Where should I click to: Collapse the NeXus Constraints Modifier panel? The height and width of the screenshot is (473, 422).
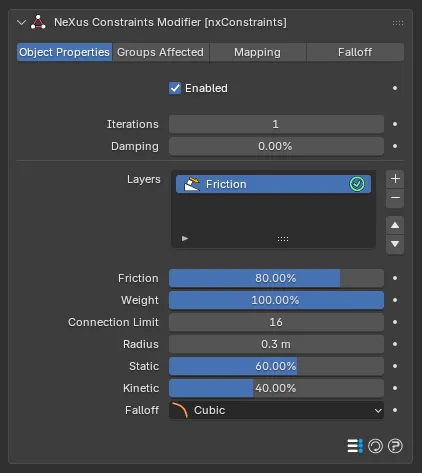[x=21, y=23]
